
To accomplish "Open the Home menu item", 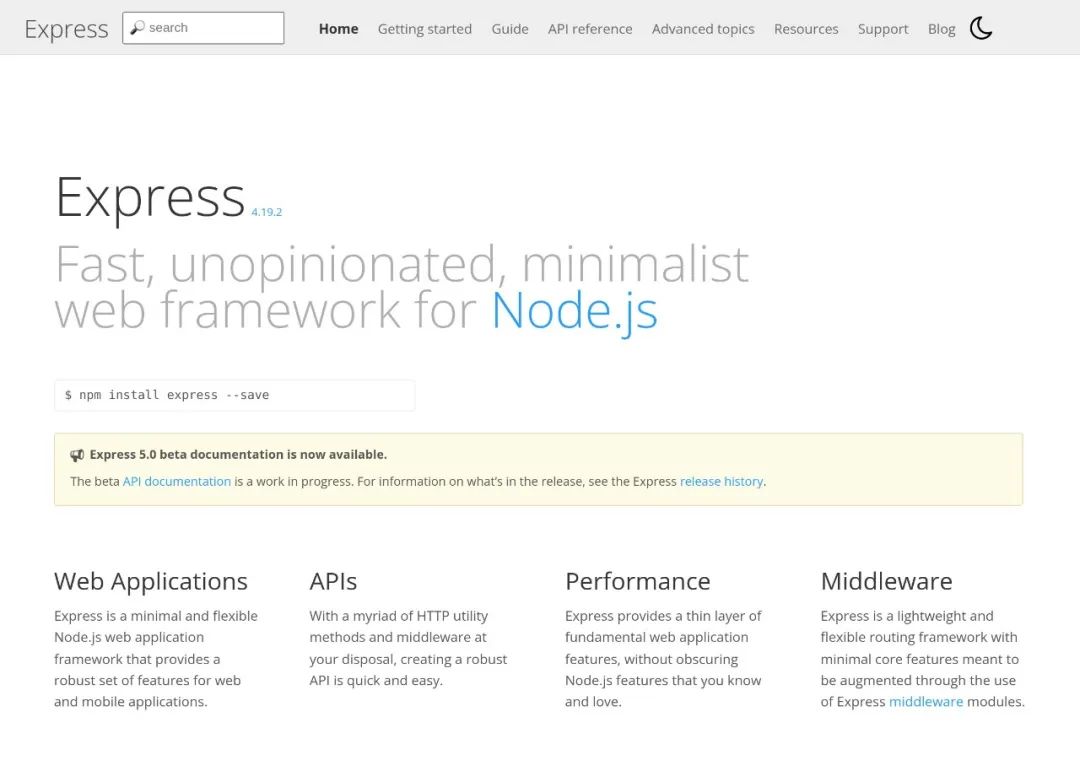I will pyautogui.click(x=338, y=29).
